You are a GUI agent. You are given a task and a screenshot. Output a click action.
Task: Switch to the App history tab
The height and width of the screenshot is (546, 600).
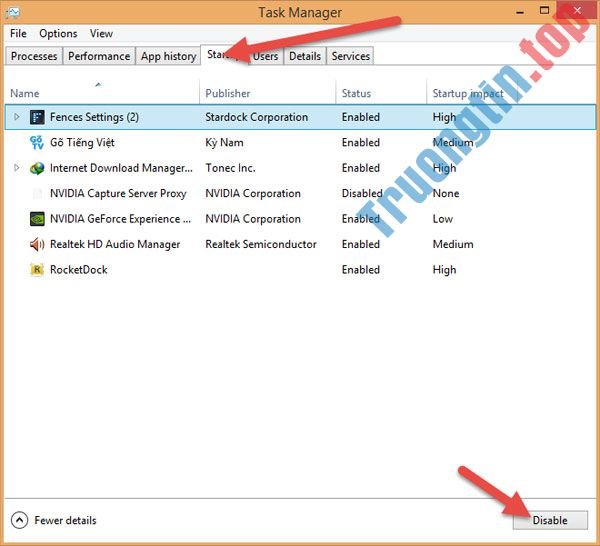click(168, 56)
